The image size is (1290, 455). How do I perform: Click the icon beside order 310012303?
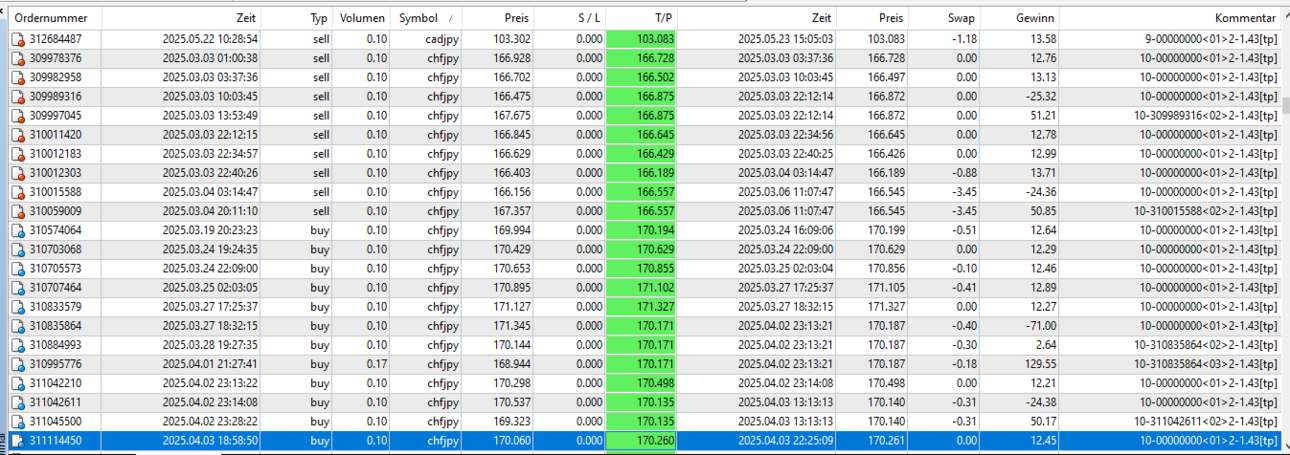point(17,173)
